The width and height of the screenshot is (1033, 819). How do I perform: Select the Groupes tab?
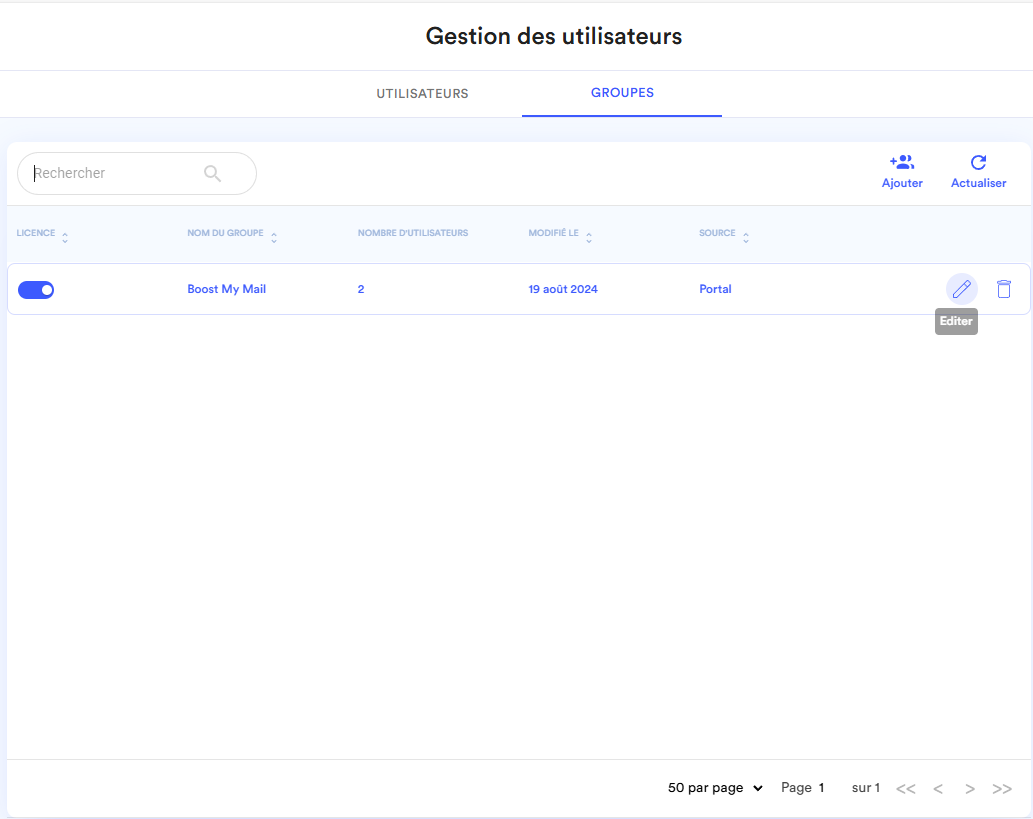point(622,93)
